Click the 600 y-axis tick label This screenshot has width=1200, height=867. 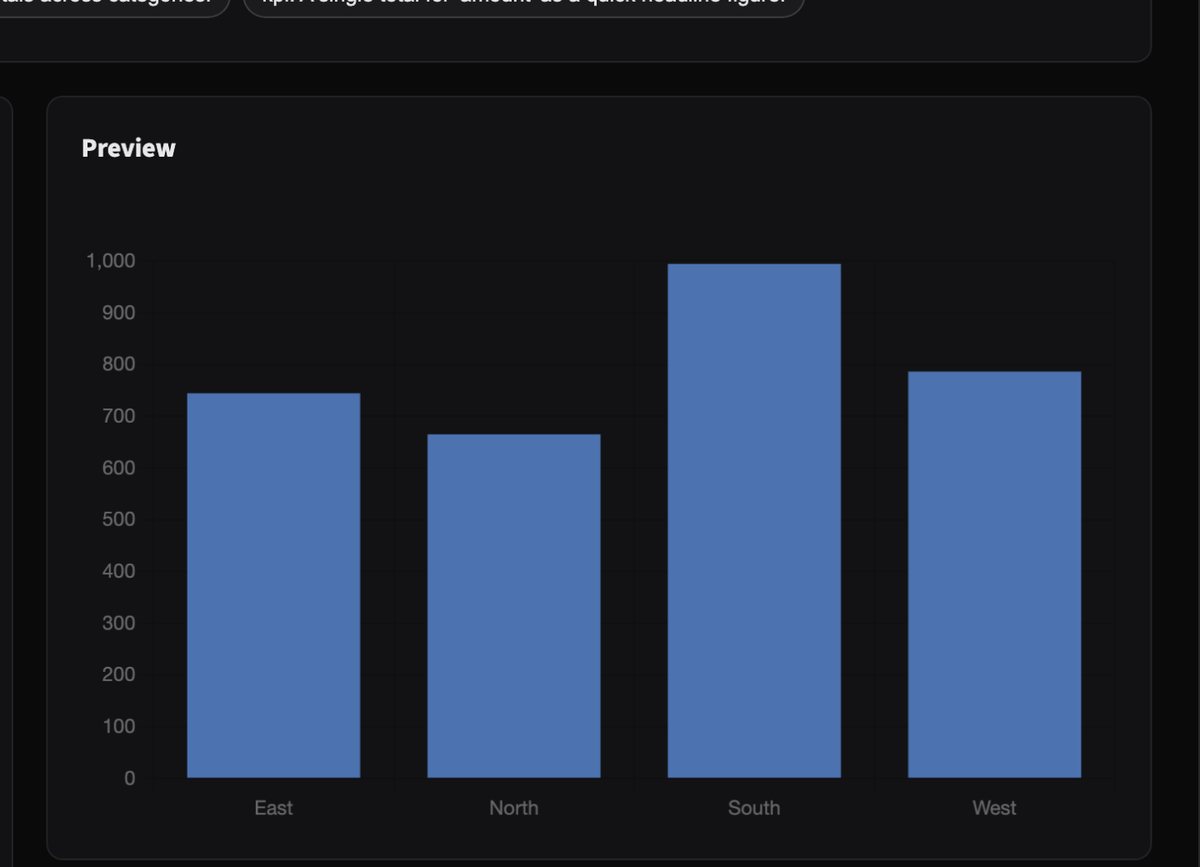119,468
